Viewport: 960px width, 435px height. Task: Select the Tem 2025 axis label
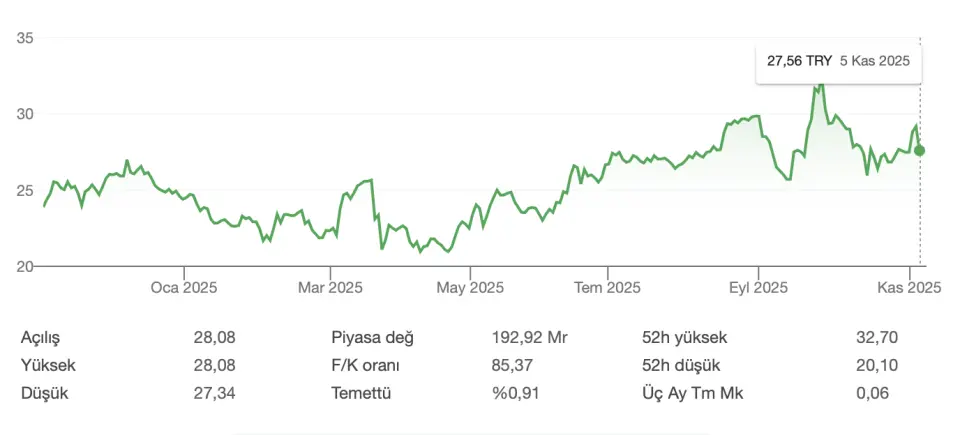pyautogui.click(x=608, y=288)
